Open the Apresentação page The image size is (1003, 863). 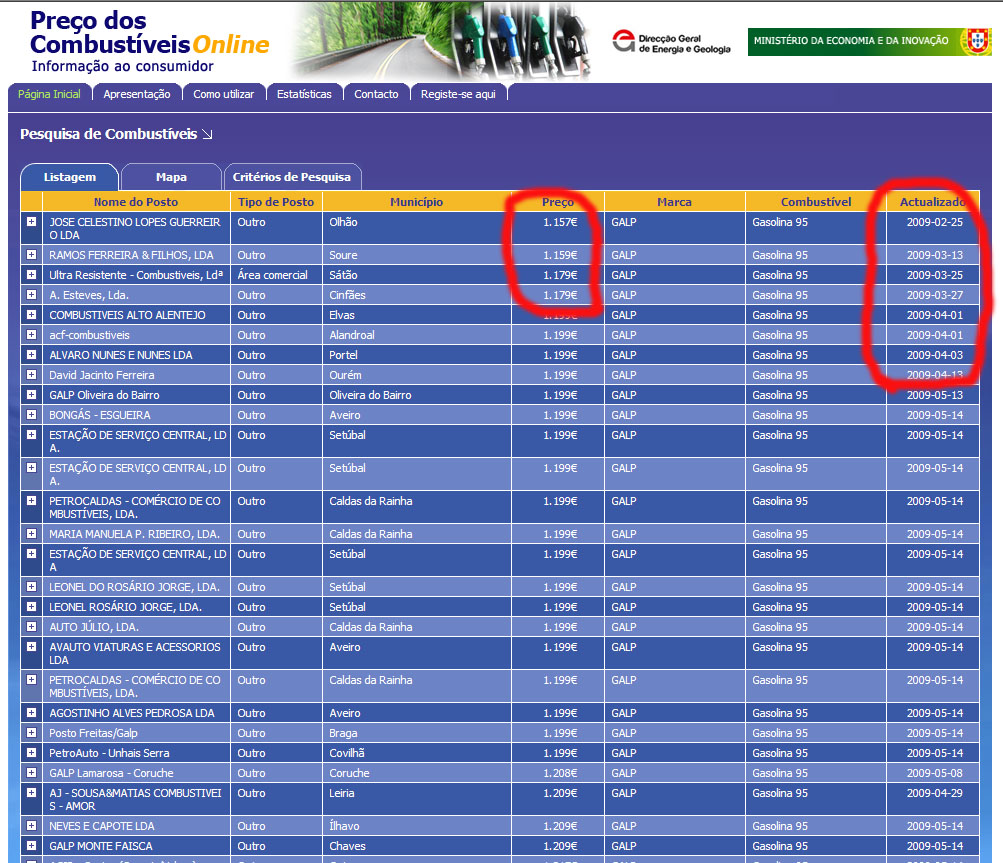[137, 94]
